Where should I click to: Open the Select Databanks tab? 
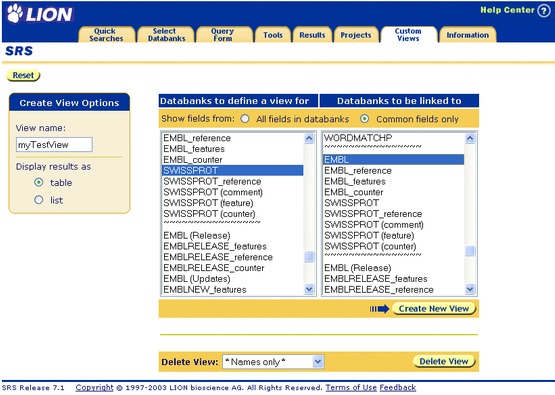(x=166, y=35)
